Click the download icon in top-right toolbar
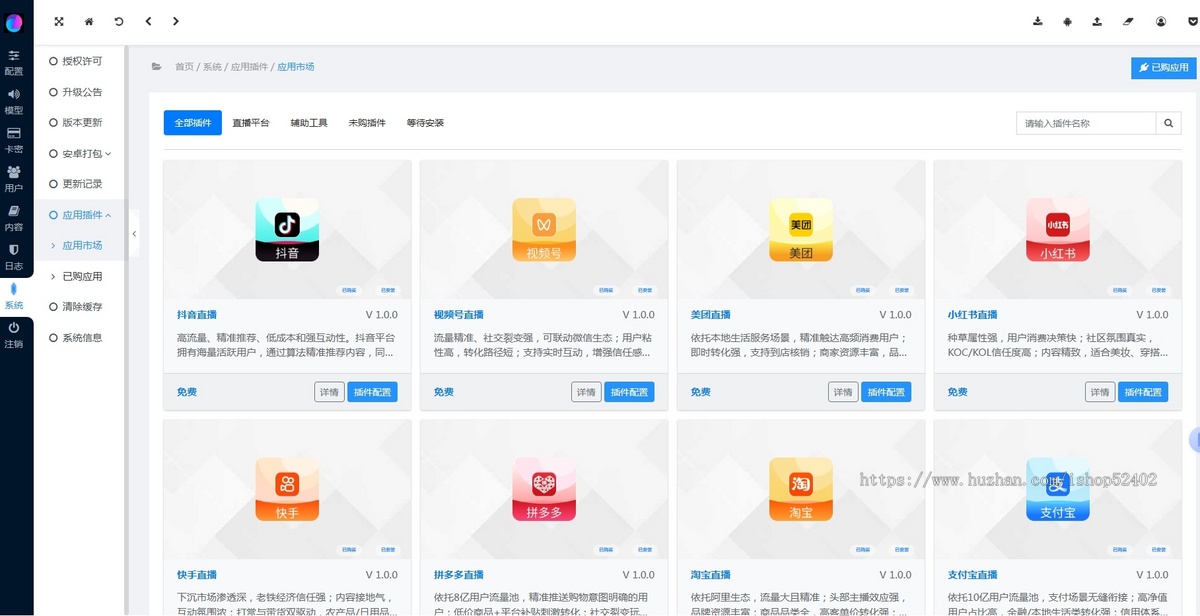This screenshot has height=616, width=1200. pyautogui.click(x=1038, y=21)
